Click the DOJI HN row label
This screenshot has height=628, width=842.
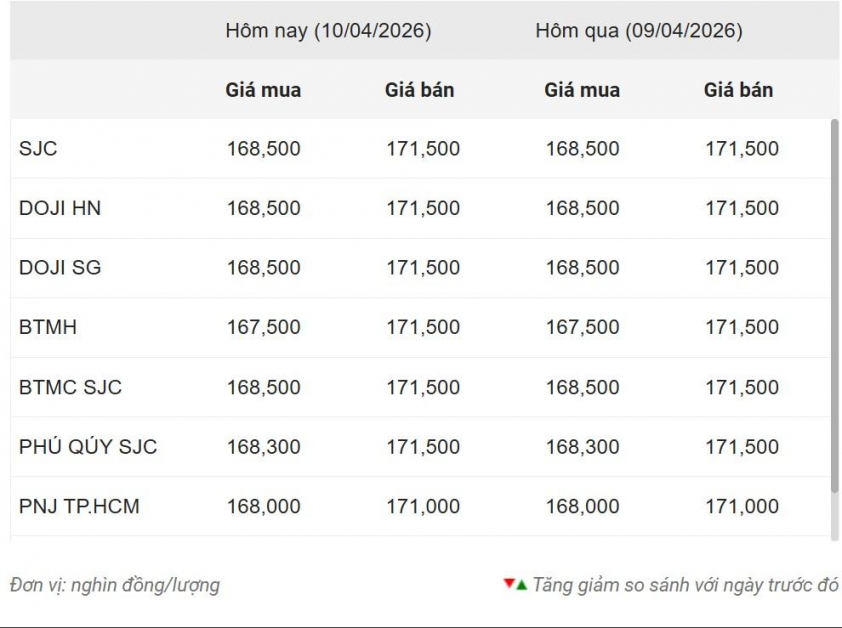point(60,208)
